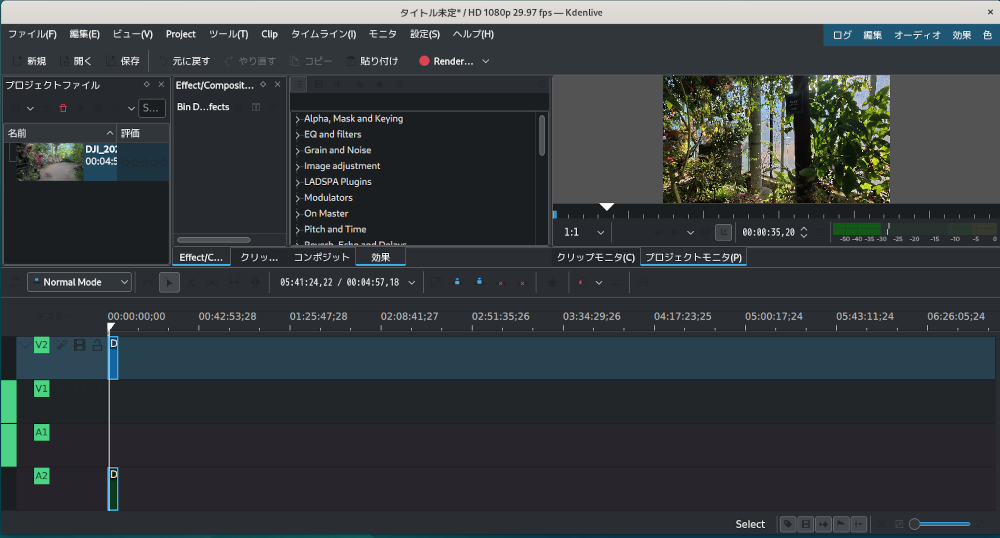Show favorite effects with star filter icon
1000x538 pixels.
click(379, 84)
